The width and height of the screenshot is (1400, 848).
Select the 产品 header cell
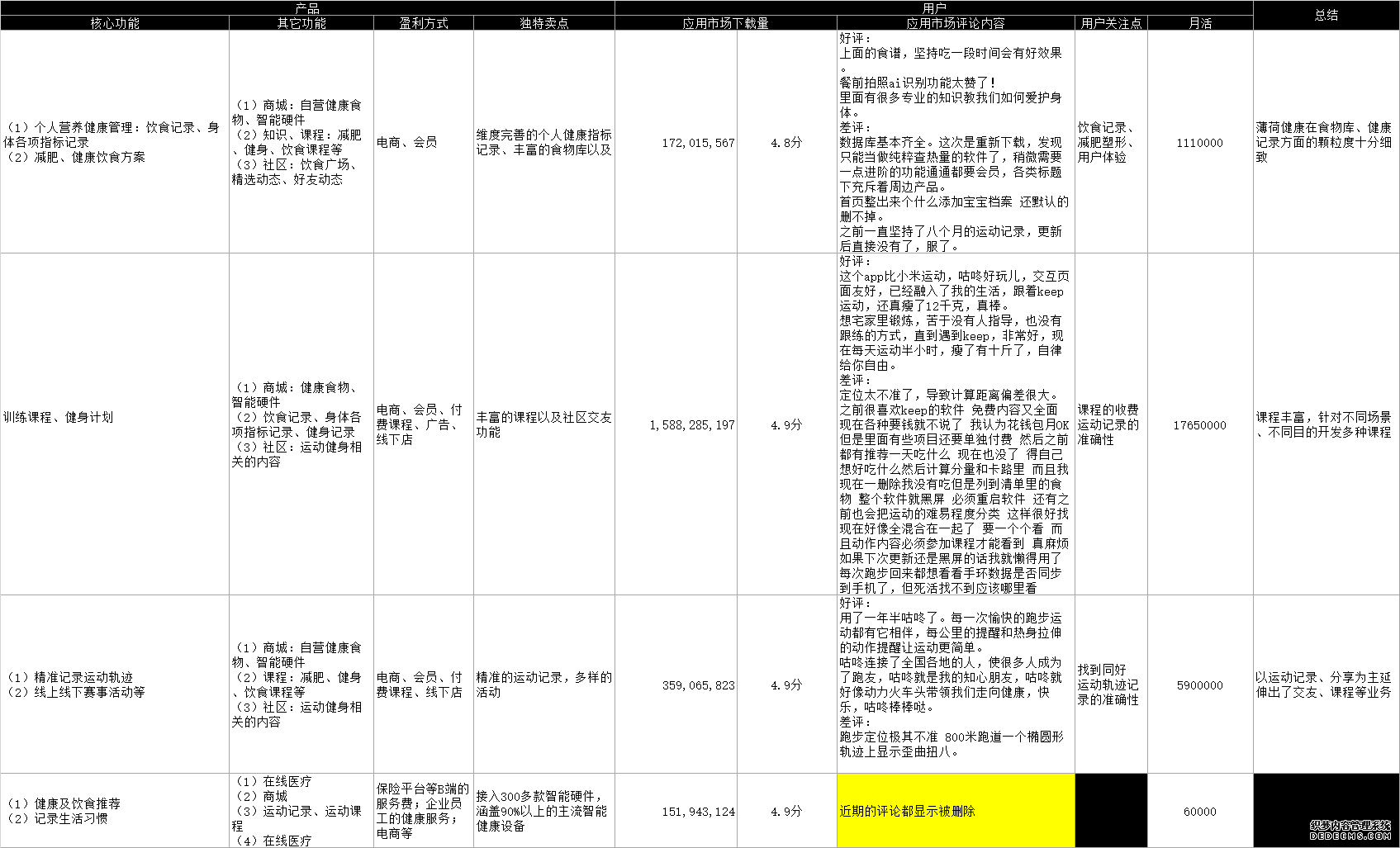tap(306, 7)
